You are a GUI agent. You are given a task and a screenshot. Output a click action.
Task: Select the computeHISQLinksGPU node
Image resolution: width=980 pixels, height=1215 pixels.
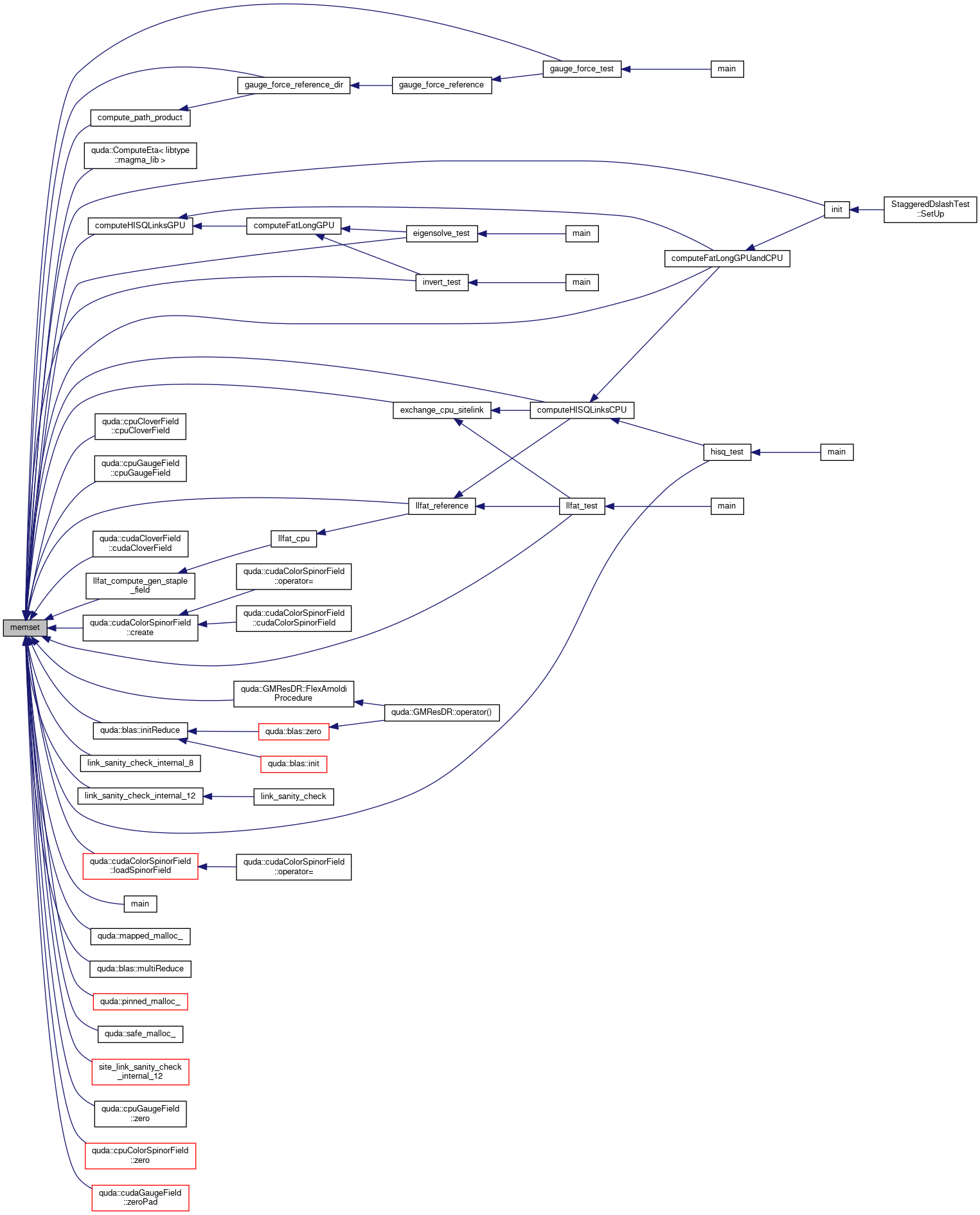pyautogui.click(x=140, y=226)
